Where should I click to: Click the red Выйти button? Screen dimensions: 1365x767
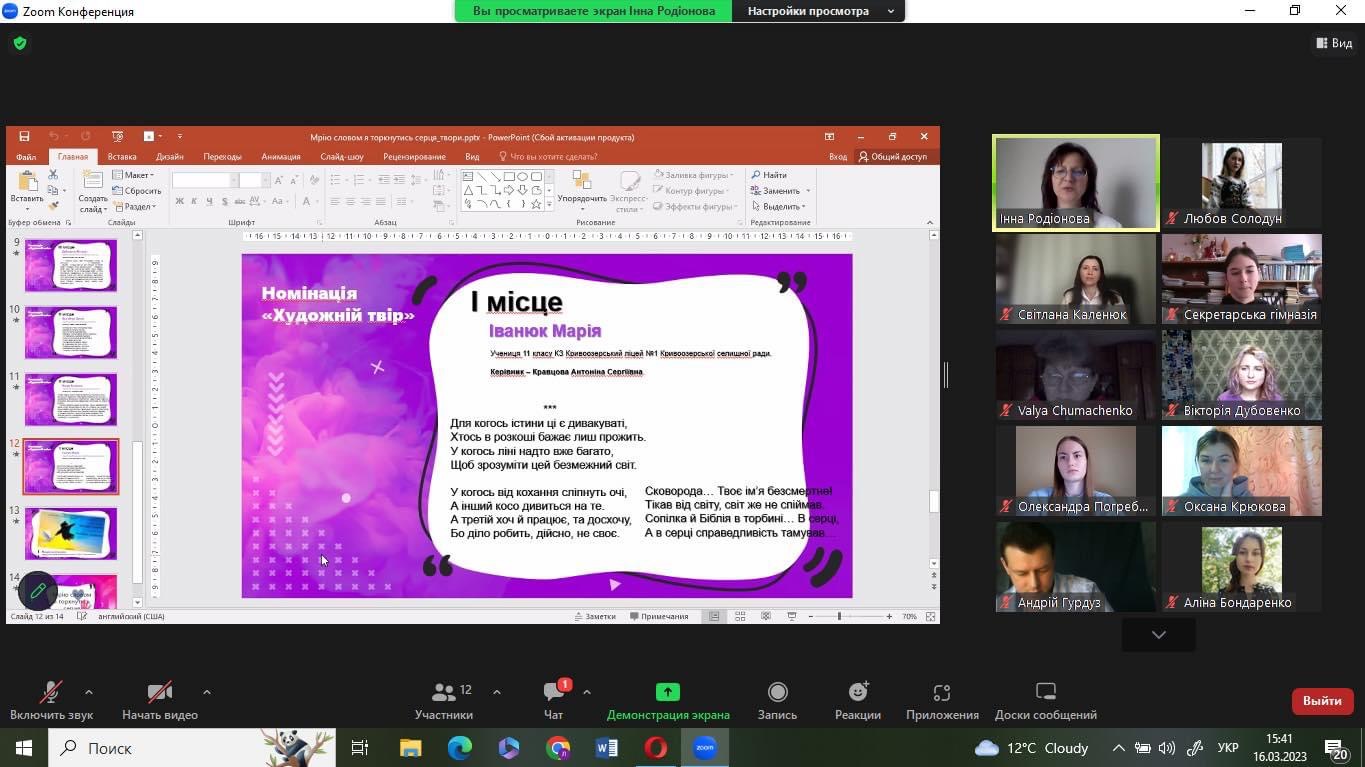1321,701
